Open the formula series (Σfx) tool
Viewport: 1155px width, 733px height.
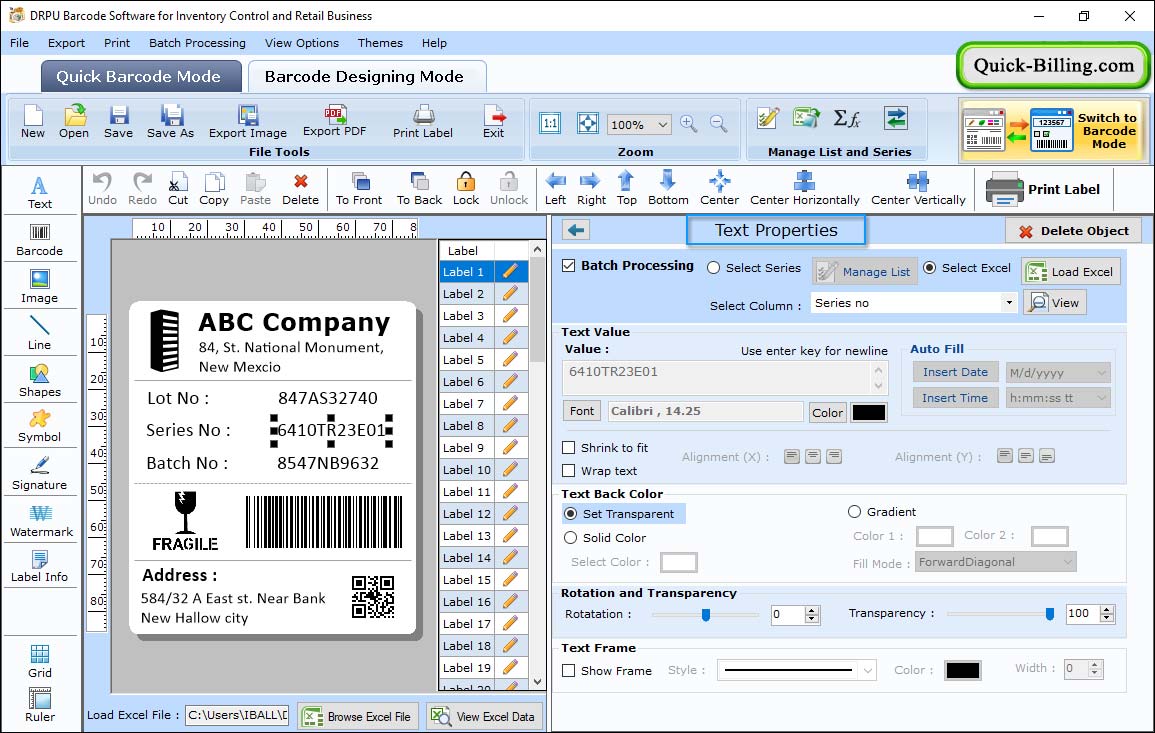(x=847, y=118)
